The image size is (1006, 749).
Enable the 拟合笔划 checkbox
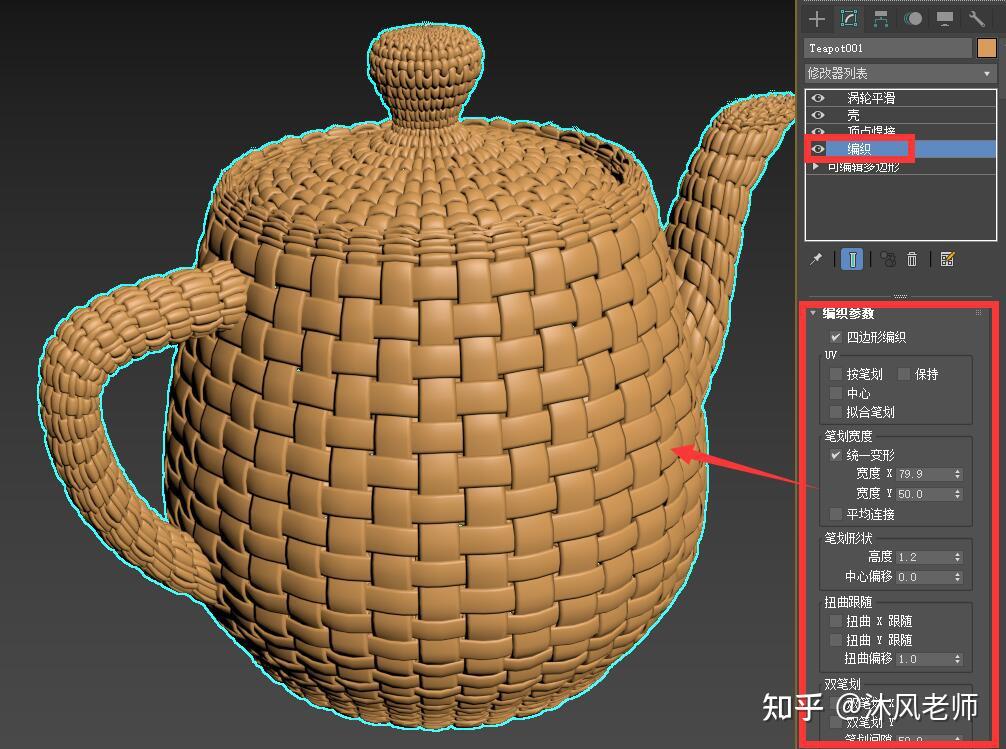pos(835,412)
